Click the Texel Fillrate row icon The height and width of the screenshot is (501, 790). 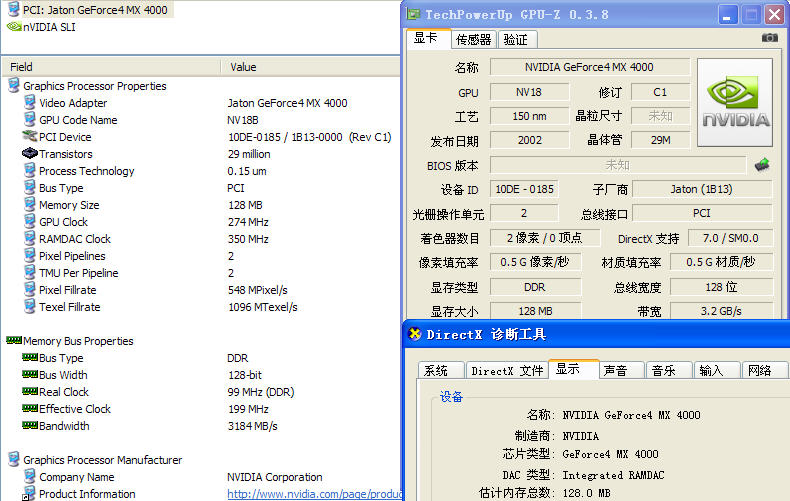click(x=30, y=306)
